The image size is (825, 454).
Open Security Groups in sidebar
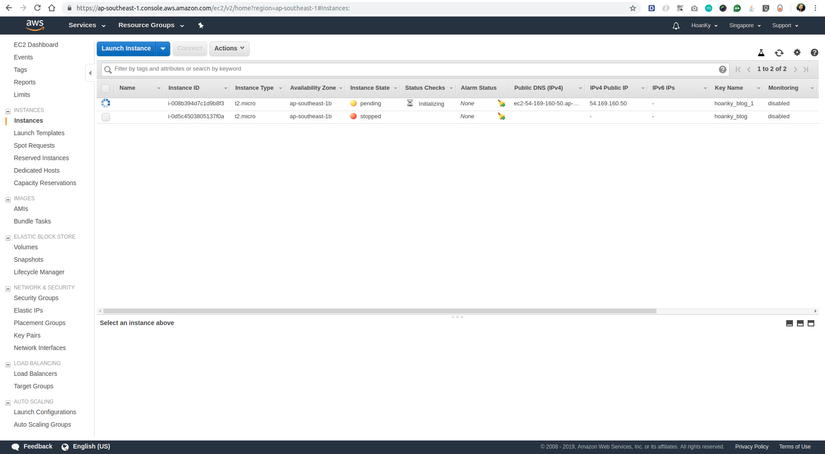36,298
